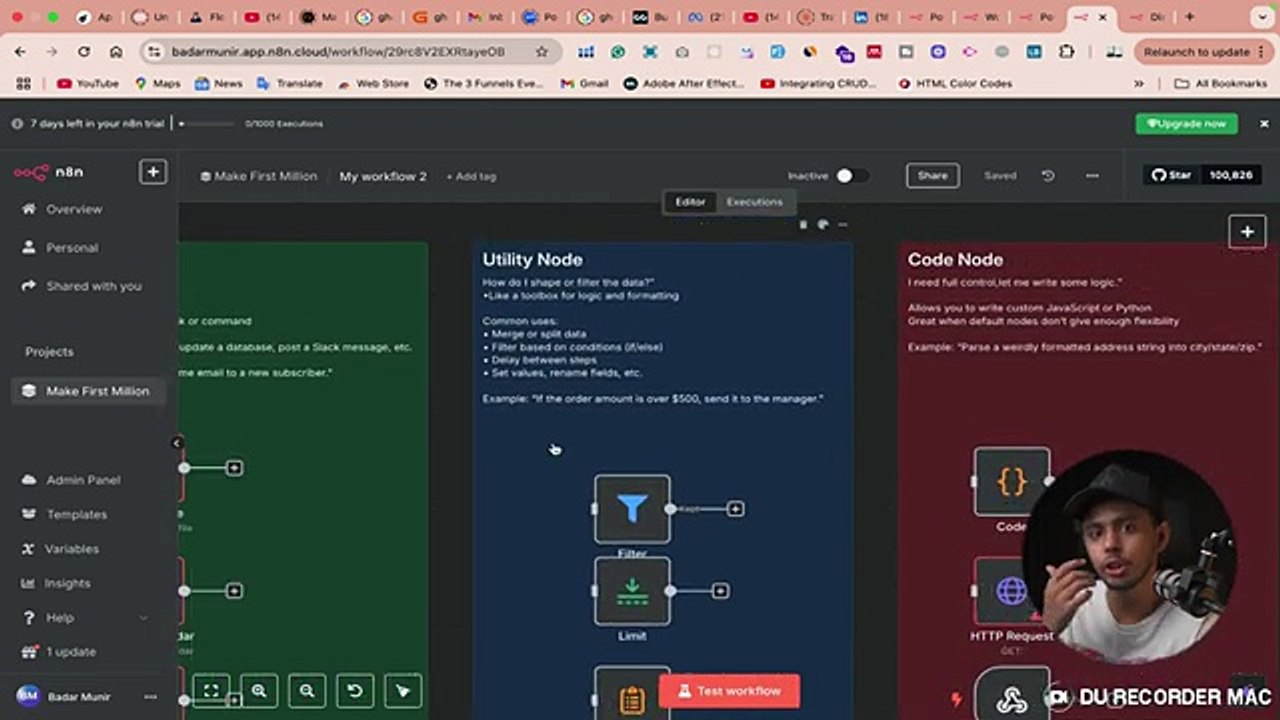Click the 1 update gift icon
The width and height of the screenshot is (1280, 720).
[x=28, y=651]
